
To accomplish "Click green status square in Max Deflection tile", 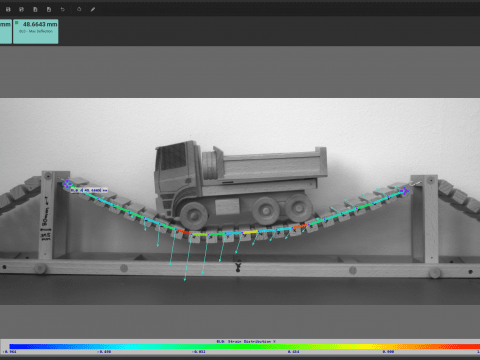I will pos(17,23).
